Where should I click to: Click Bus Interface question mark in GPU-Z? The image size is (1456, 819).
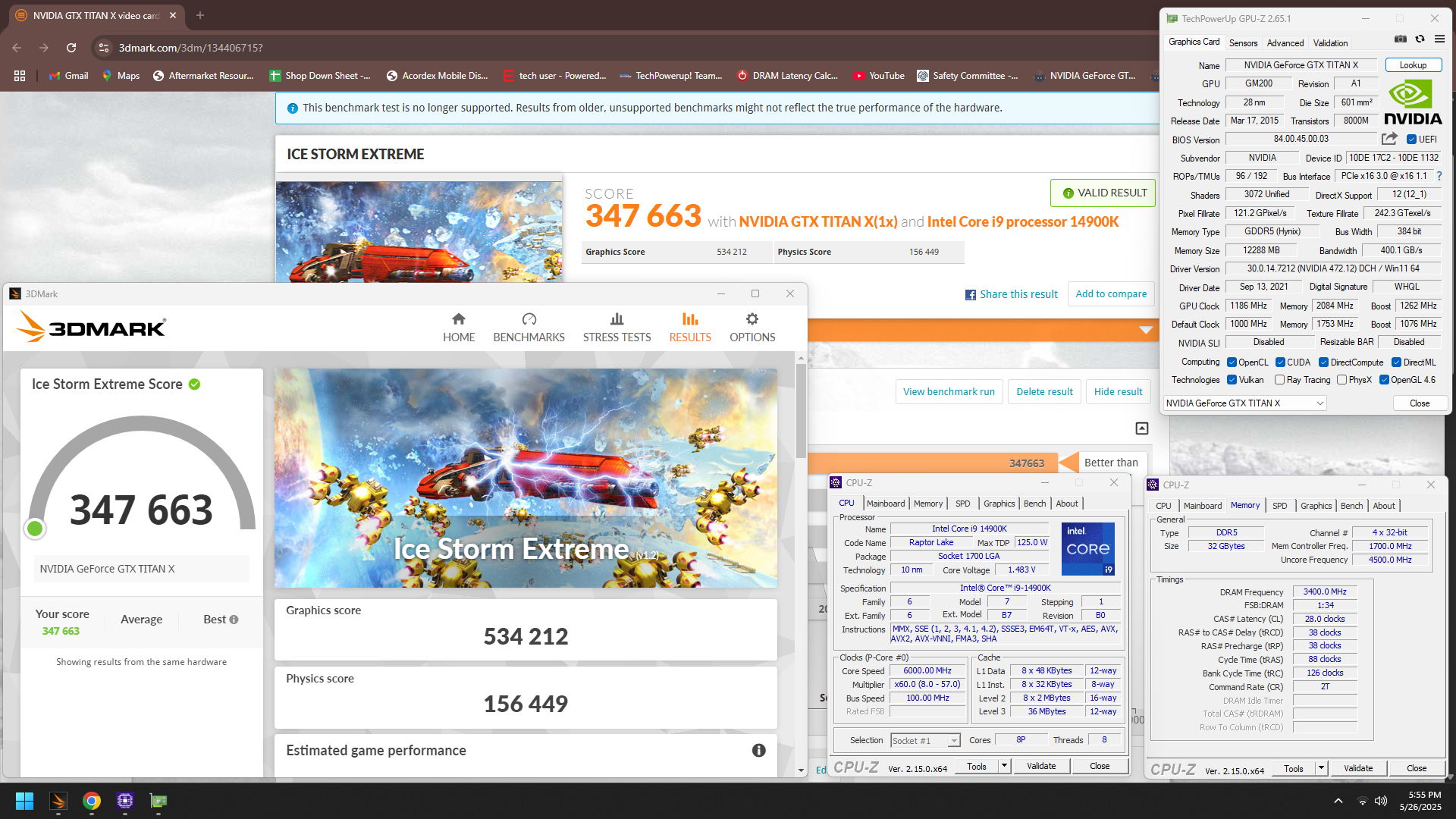pyautogui.click(x=1439, y=176)
